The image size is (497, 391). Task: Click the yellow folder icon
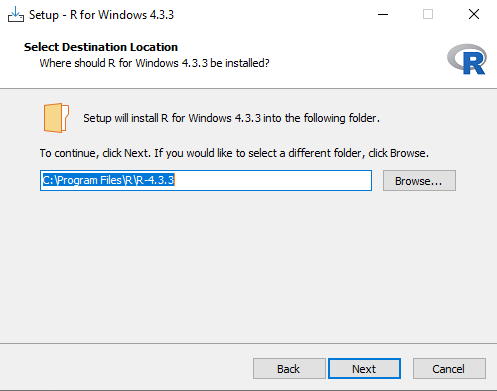click(56, 118)
